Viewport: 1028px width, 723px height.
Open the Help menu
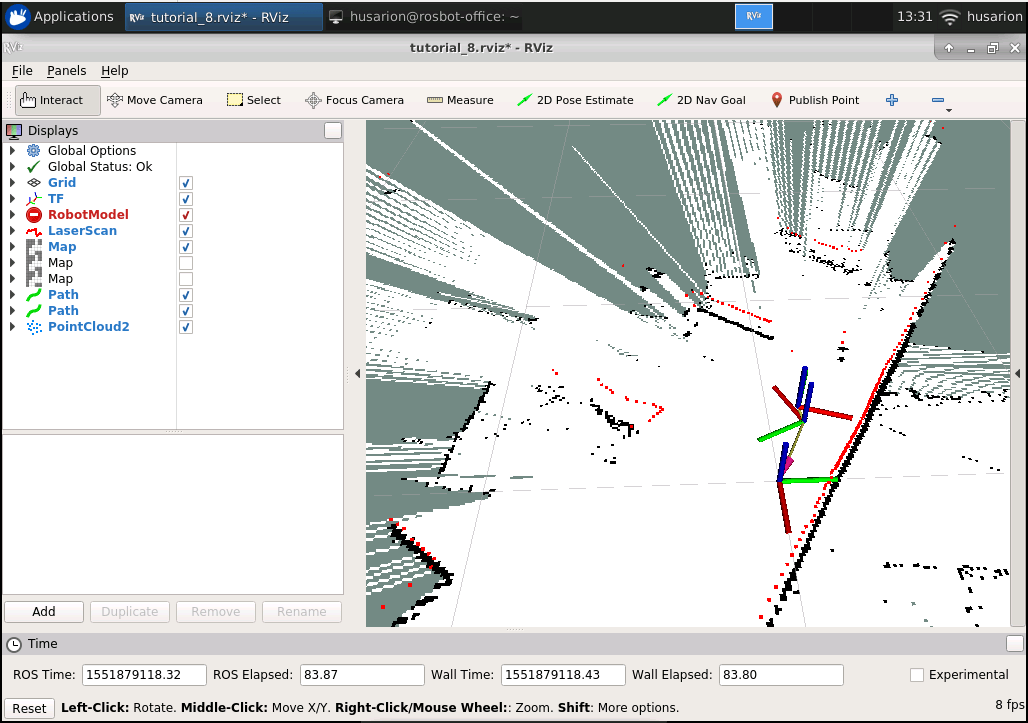pos(115,71)
